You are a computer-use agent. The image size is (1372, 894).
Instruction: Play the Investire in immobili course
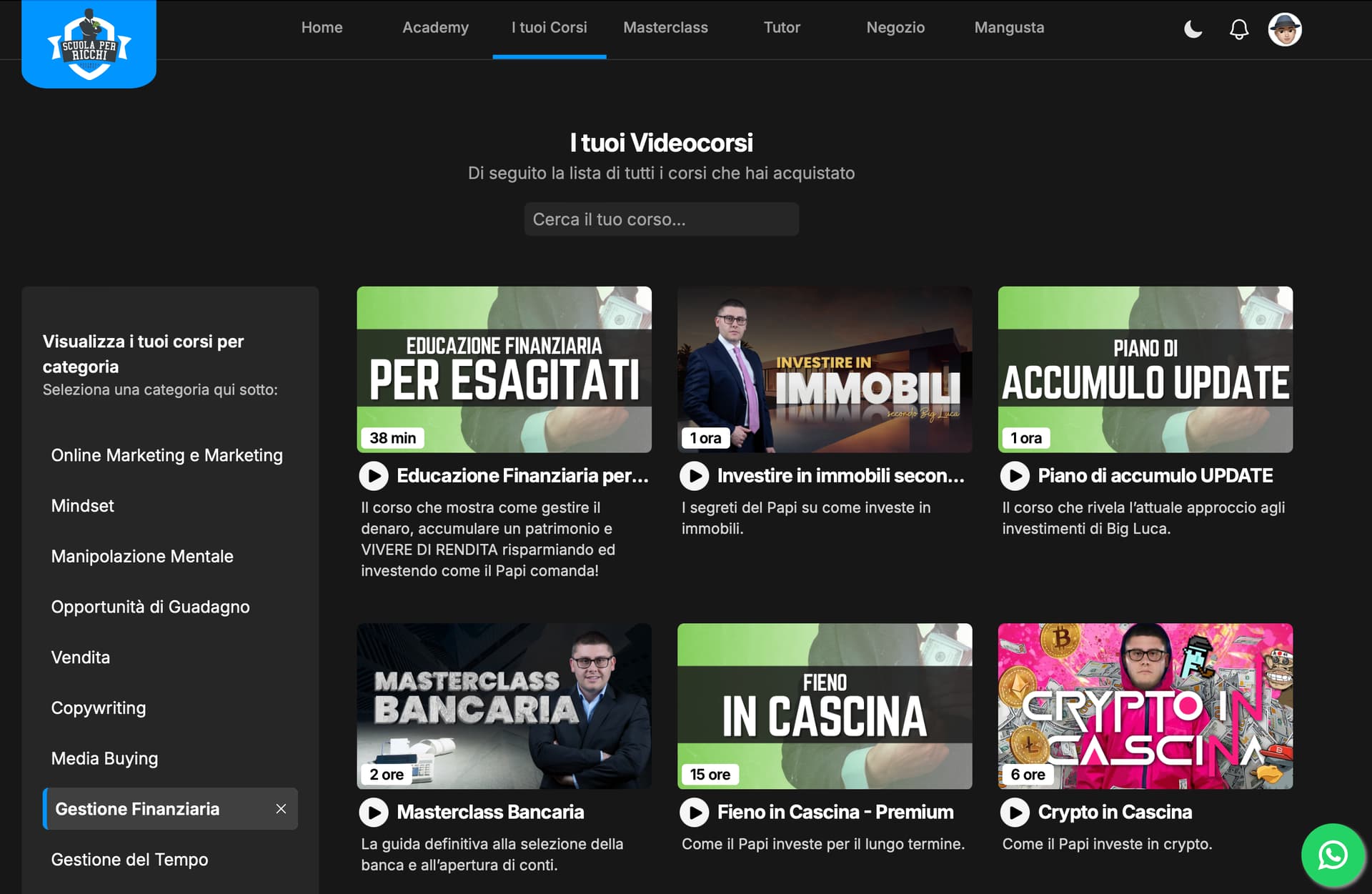point(694,476)
